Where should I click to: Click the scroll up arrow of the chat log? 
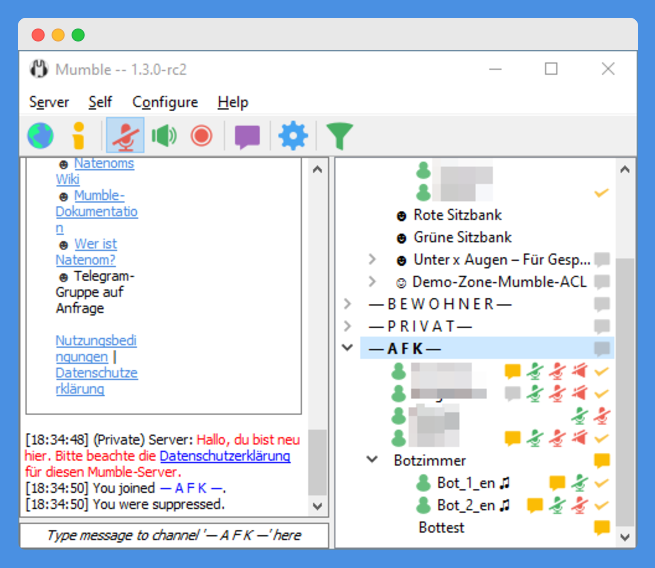pos(317,169)
